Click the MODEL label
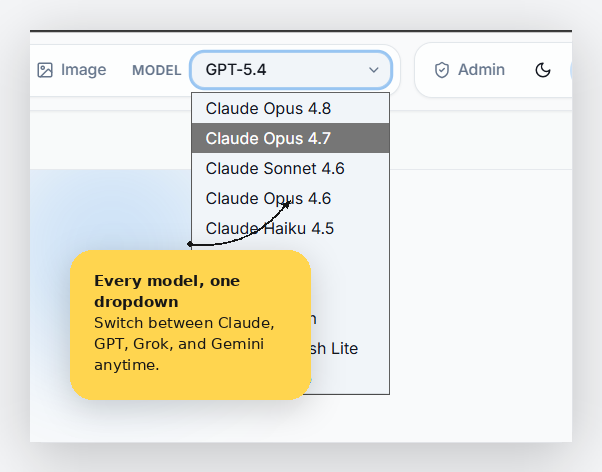This screenshot has width=602, height=472. coord(156,70)
